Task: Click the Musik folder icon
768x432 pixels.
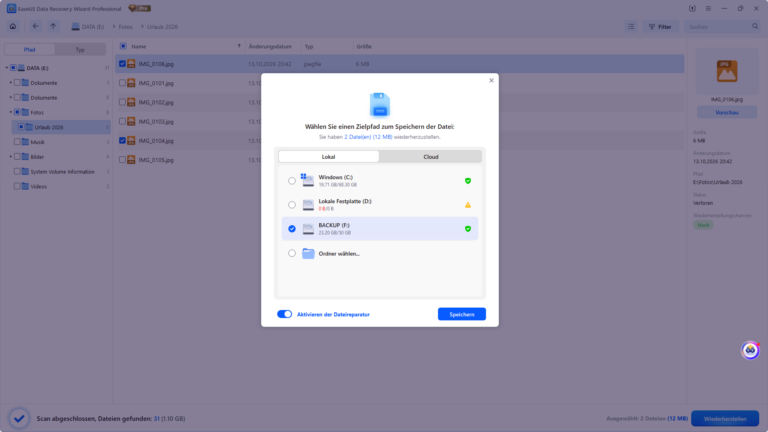Action: pyautogui.click(x=25, y=142)
